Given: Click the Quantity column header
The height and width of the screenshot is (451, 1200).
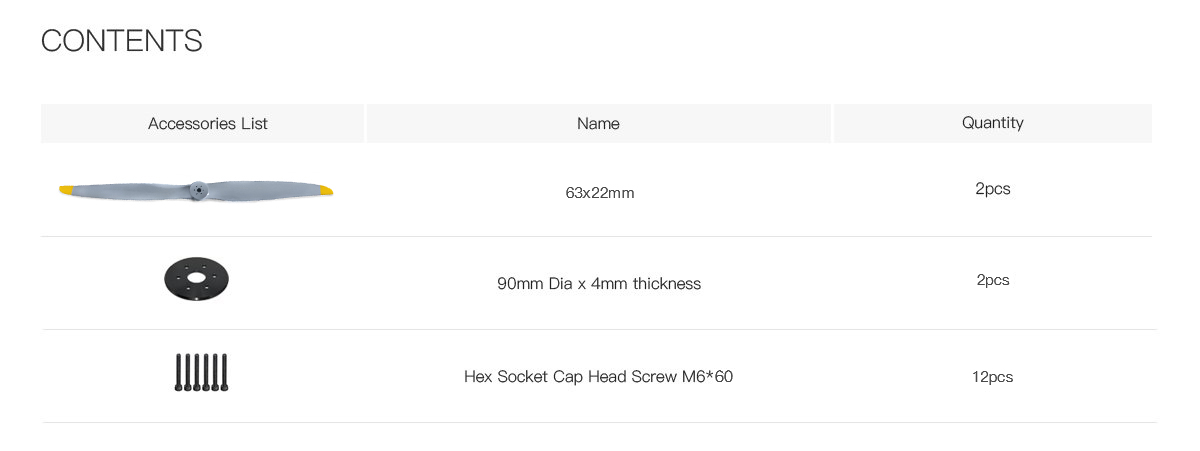Looking at the screenshot, I should tap(992, 123).
